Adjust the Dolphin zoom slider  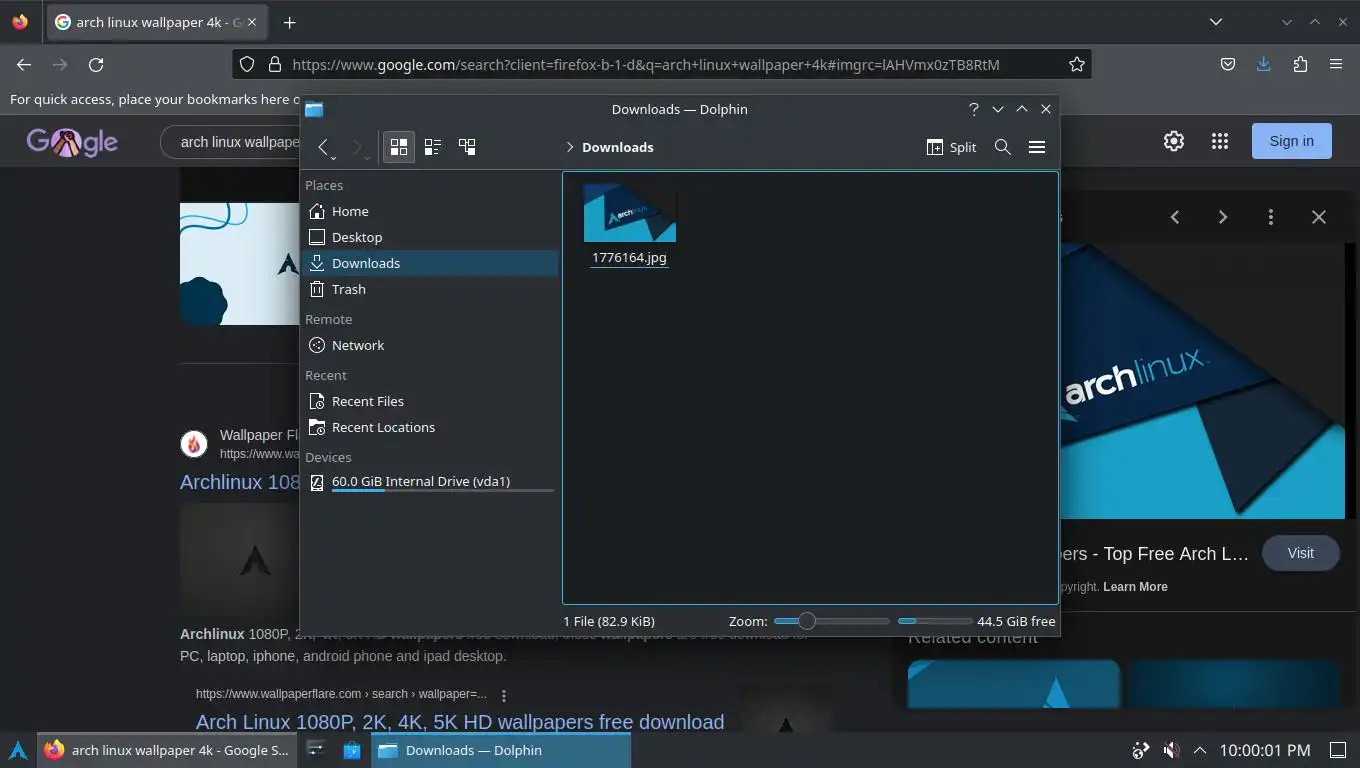(831, 621)
